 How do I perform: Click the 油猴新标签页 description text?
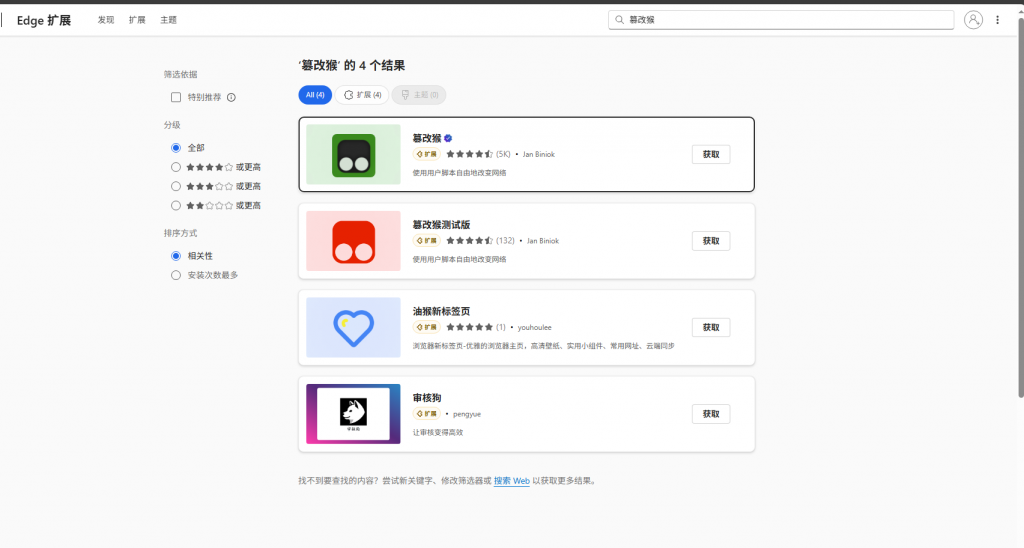[543, 346]
